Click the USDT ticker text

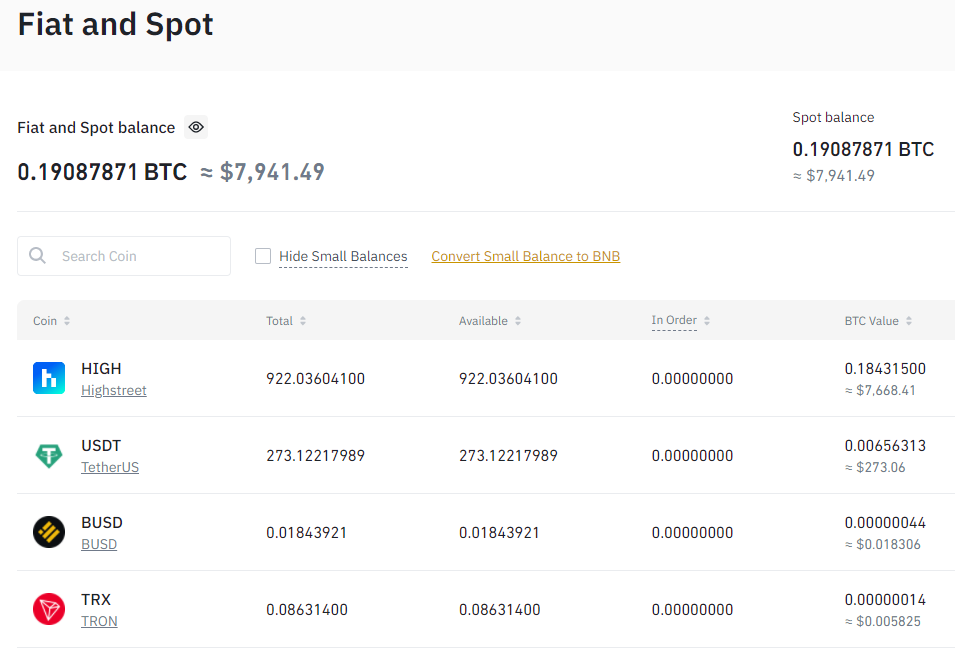tap(101, 446)
